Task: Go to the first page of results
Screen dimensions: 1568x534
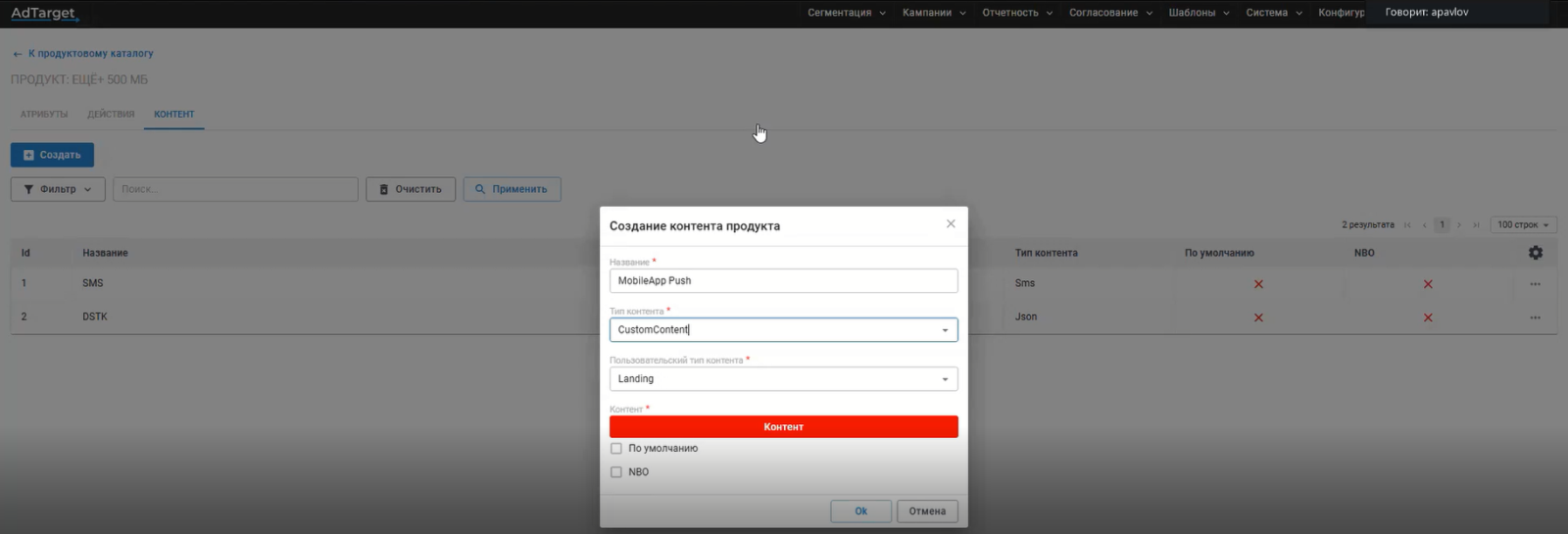Action: tap(1407, 225)
